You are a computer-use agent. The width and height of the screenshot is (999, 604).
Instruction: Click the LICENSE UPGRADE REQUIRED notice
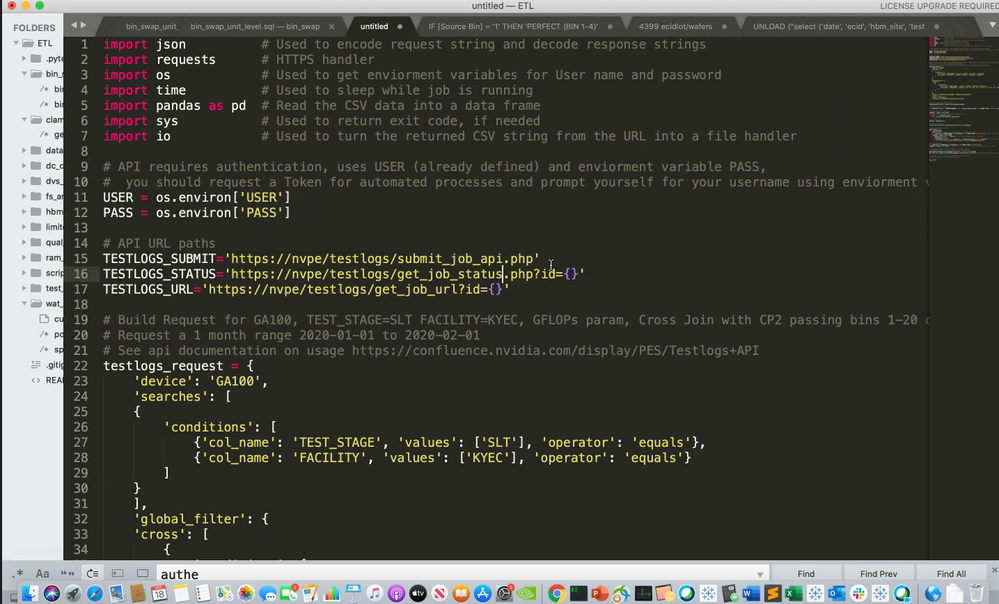click(x=938, y=6)
